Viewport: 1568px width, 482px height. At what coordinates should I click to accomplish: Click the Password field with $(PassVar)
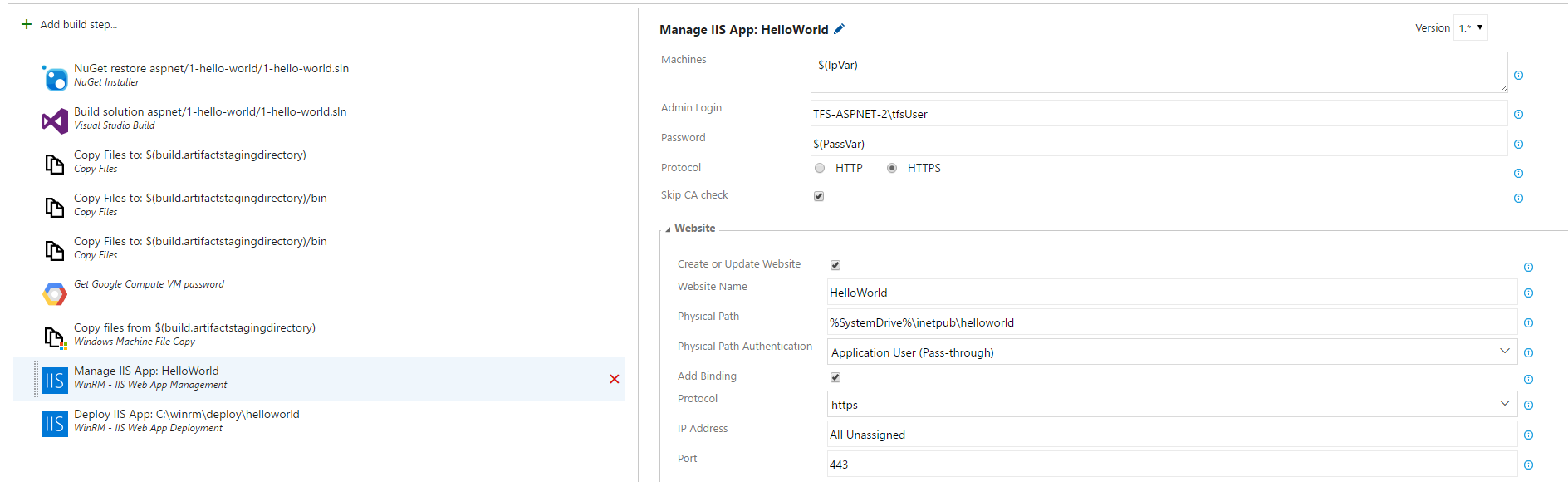coord(1159,143)
